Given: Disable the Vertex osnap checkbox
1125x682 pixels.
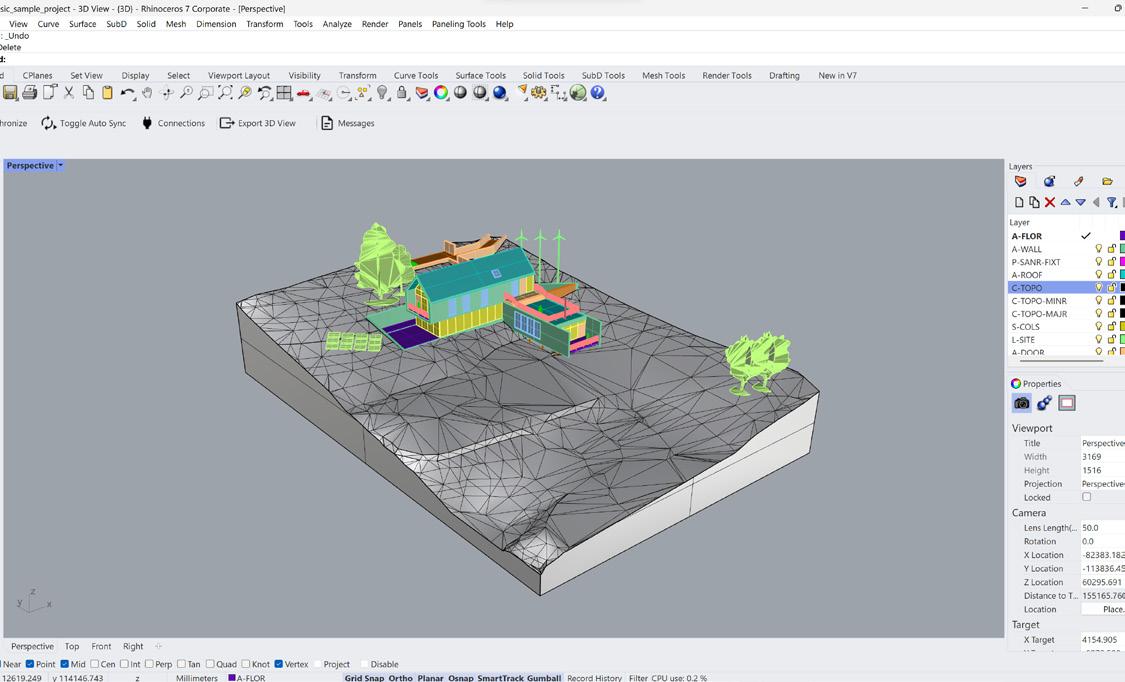Looking at the screenshot, I should [279, 664].
